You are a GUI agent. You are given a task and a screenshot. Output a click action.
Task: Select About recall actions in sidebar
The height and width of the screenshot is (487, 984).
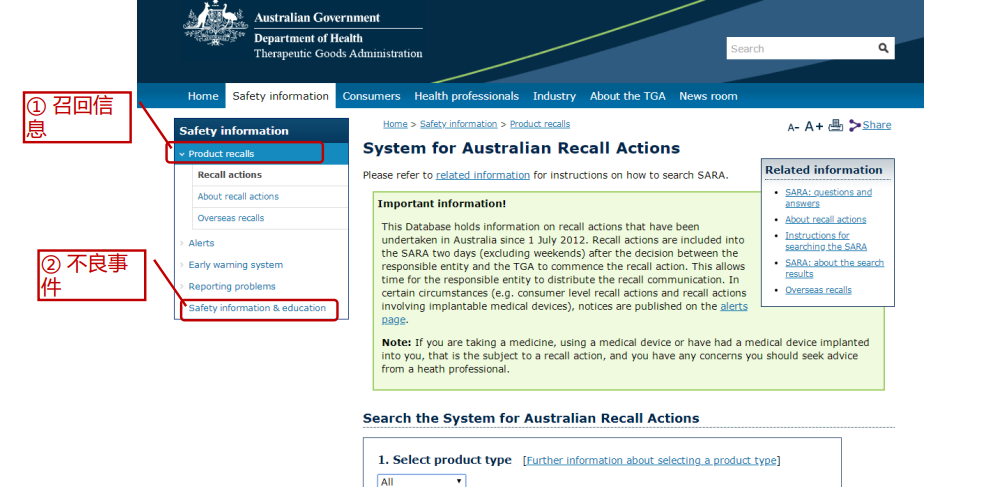[x=238, y=196]
